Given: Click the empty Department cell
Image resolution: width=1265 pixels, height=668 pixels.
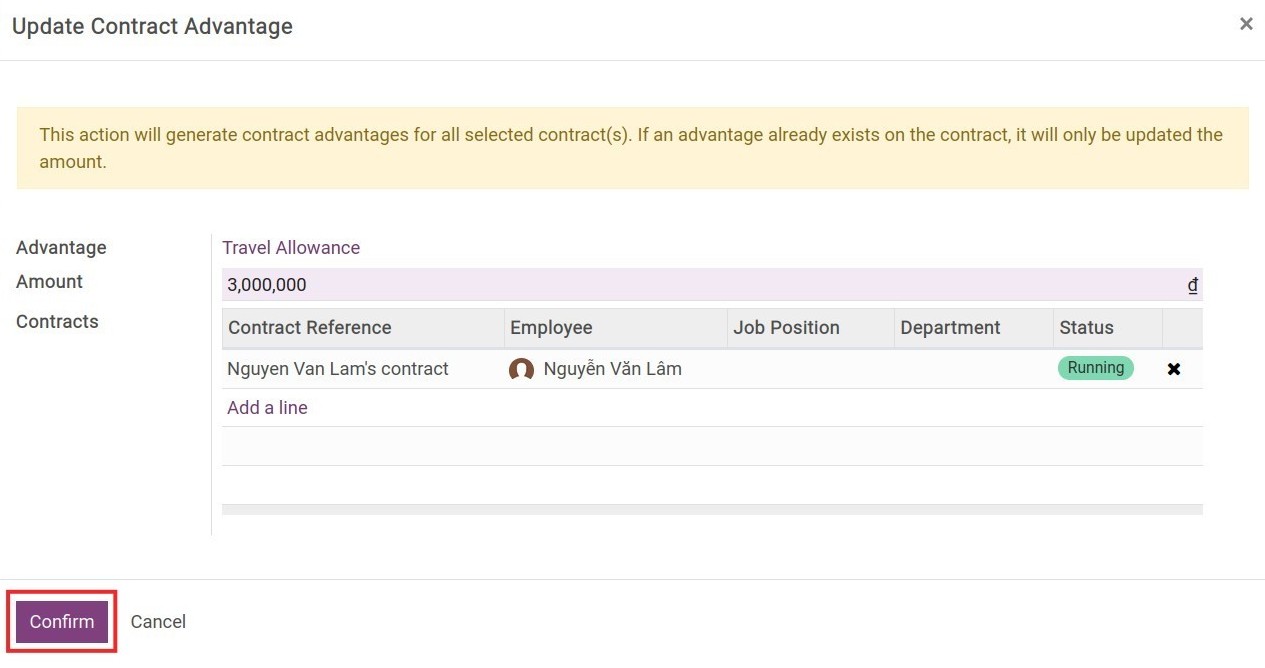Looking at the screenshot, I should click(973, 369).
